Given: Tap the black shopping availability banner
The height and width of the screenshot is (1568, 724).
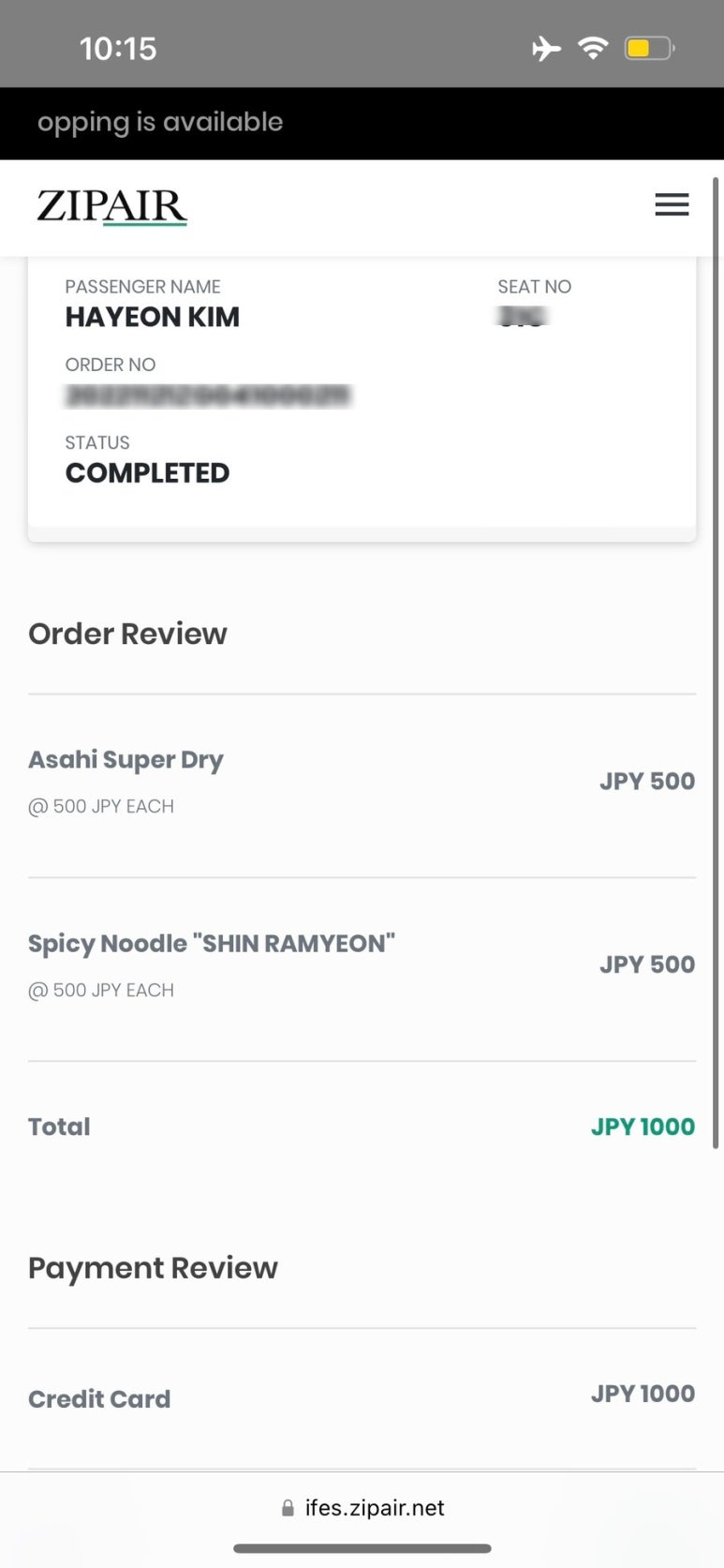Looking at the screenshot, I should [362, 123].
